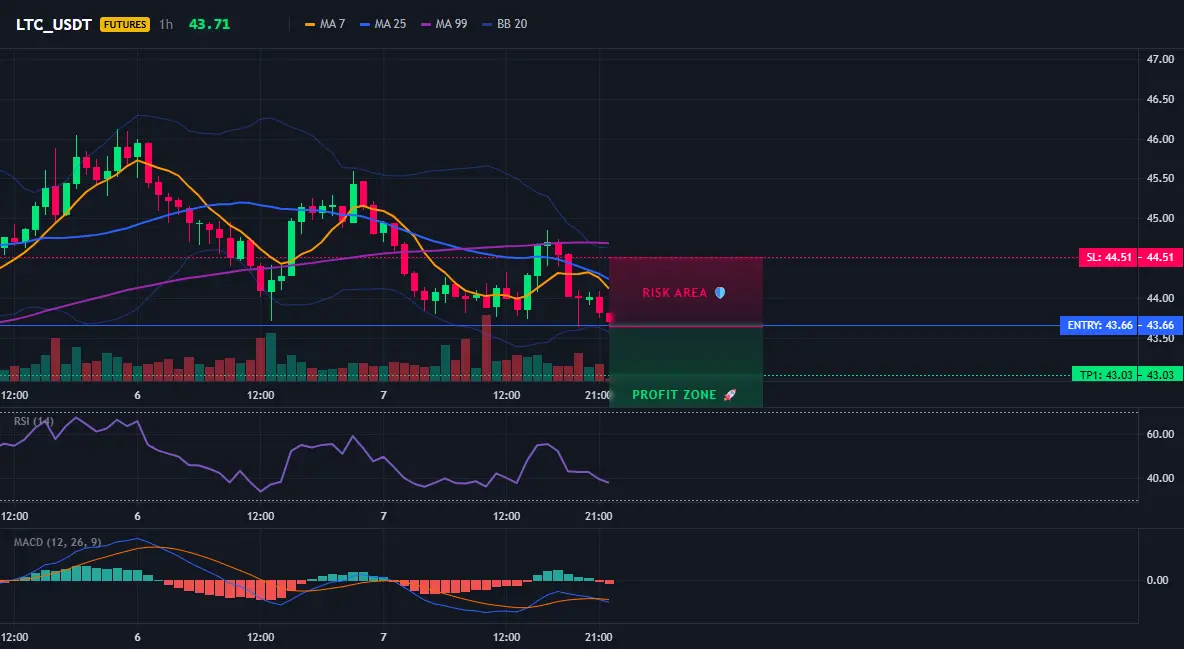Screen dimensions: 1184x649
Task: Click the shield icon beside RISK AREA
Action: [x=720, y=292]
